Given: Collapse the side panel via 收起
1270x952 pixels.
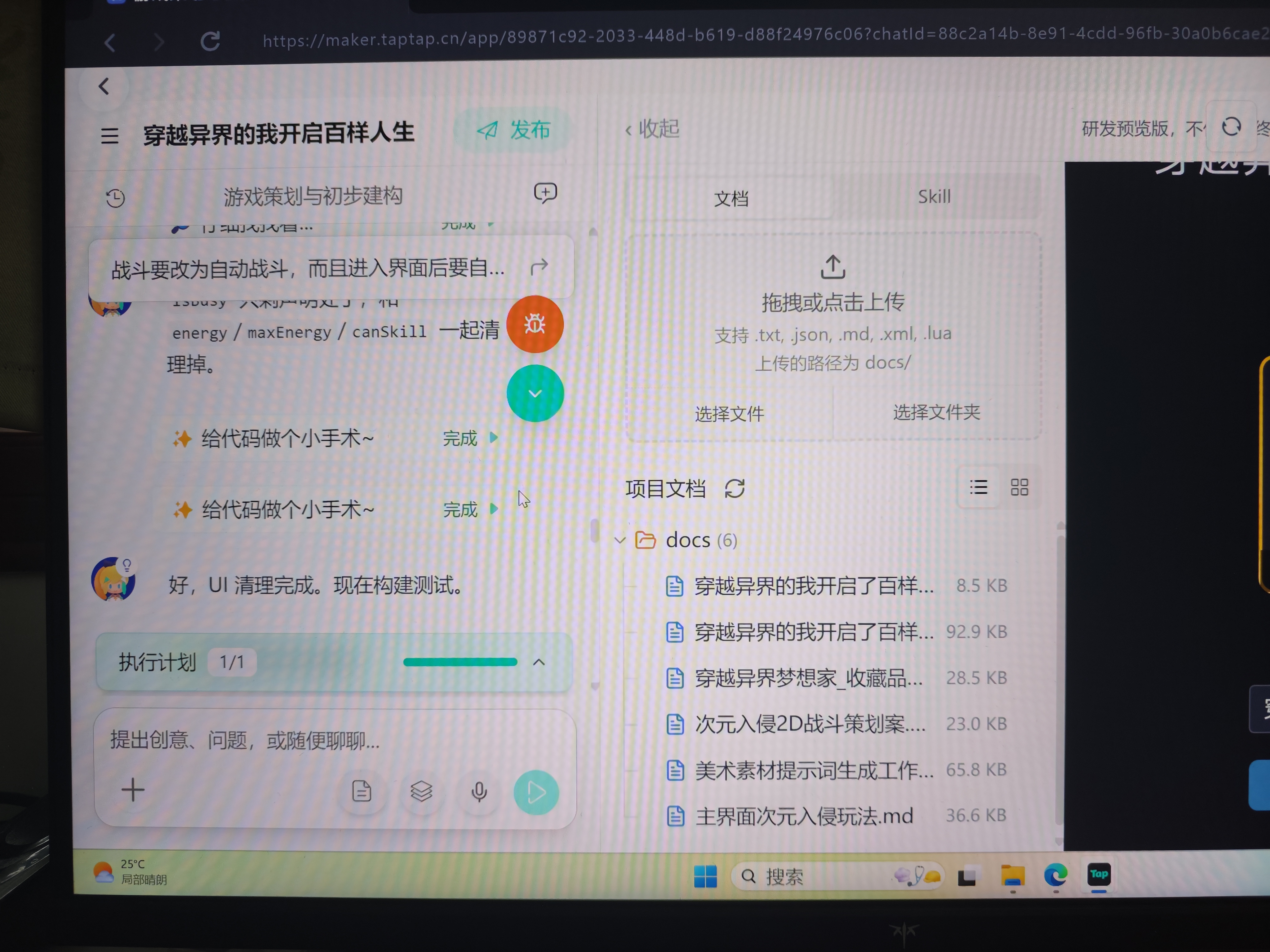Looking at the screenshot, I should 652,129.
